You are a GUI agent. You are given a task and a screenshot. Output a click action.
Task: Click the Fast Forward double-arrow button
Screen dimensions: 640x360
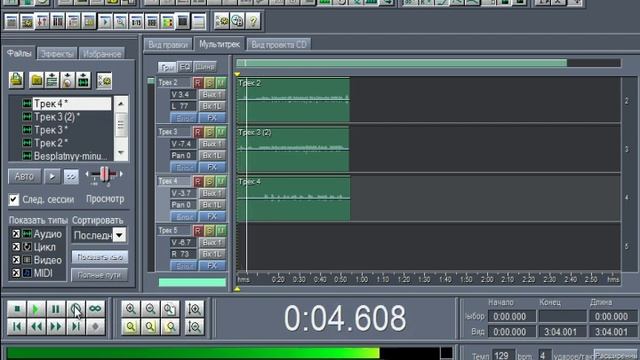coord(56,327)
